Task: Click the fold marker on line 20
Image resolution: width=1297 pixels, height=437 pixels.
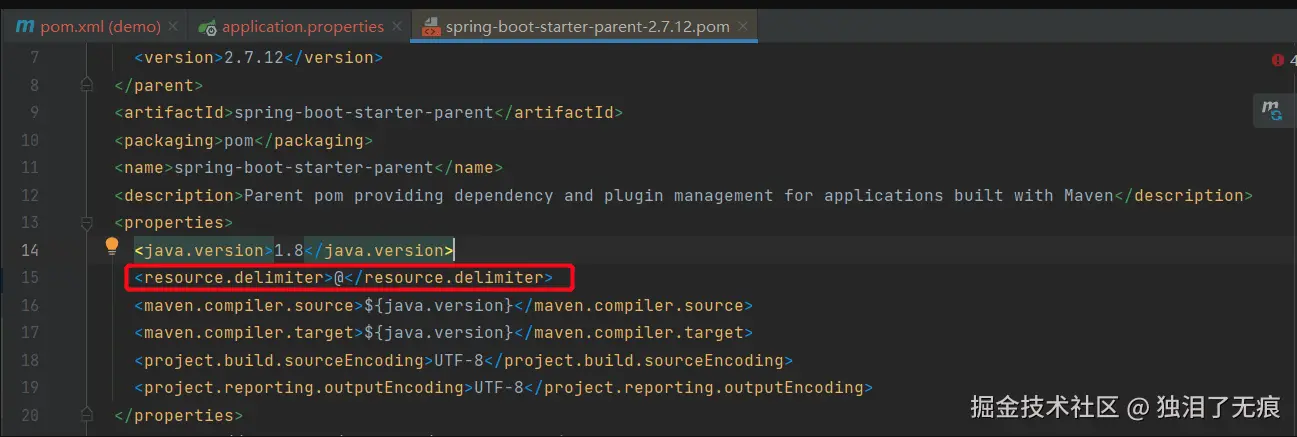Action: (87, 414)
